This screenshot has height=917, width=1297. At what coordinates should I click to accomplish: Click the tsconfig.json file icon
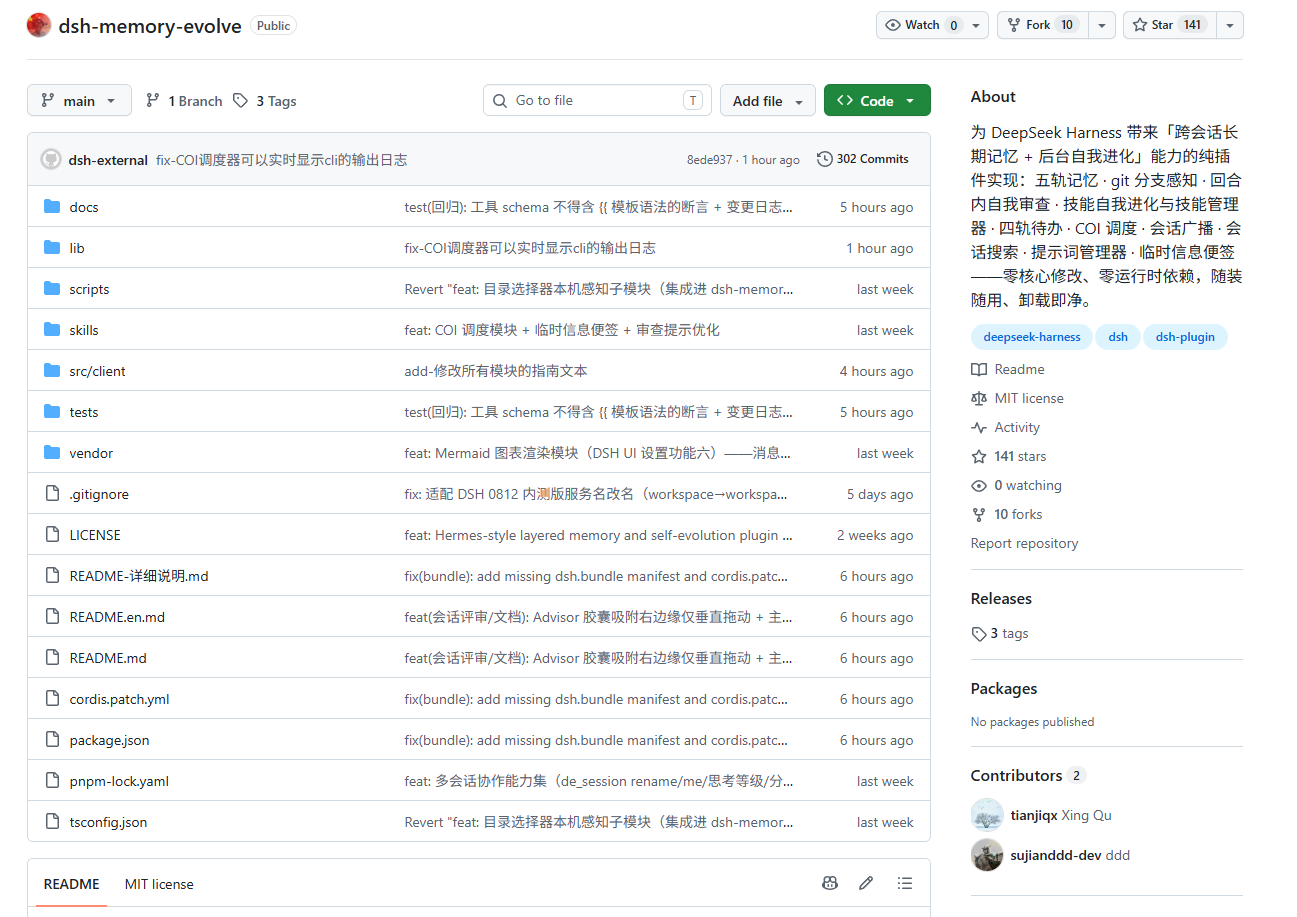coord(52,822)
